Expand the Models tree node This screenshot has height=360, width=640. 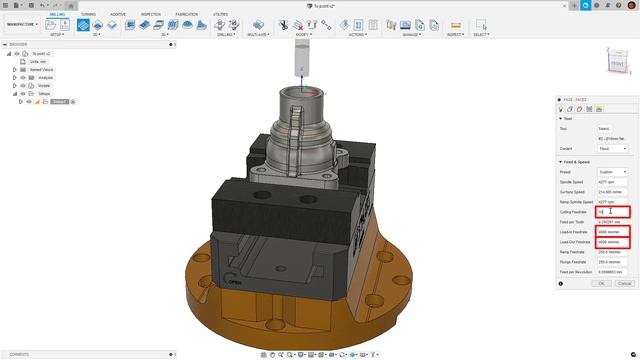[x=15, y=86]
